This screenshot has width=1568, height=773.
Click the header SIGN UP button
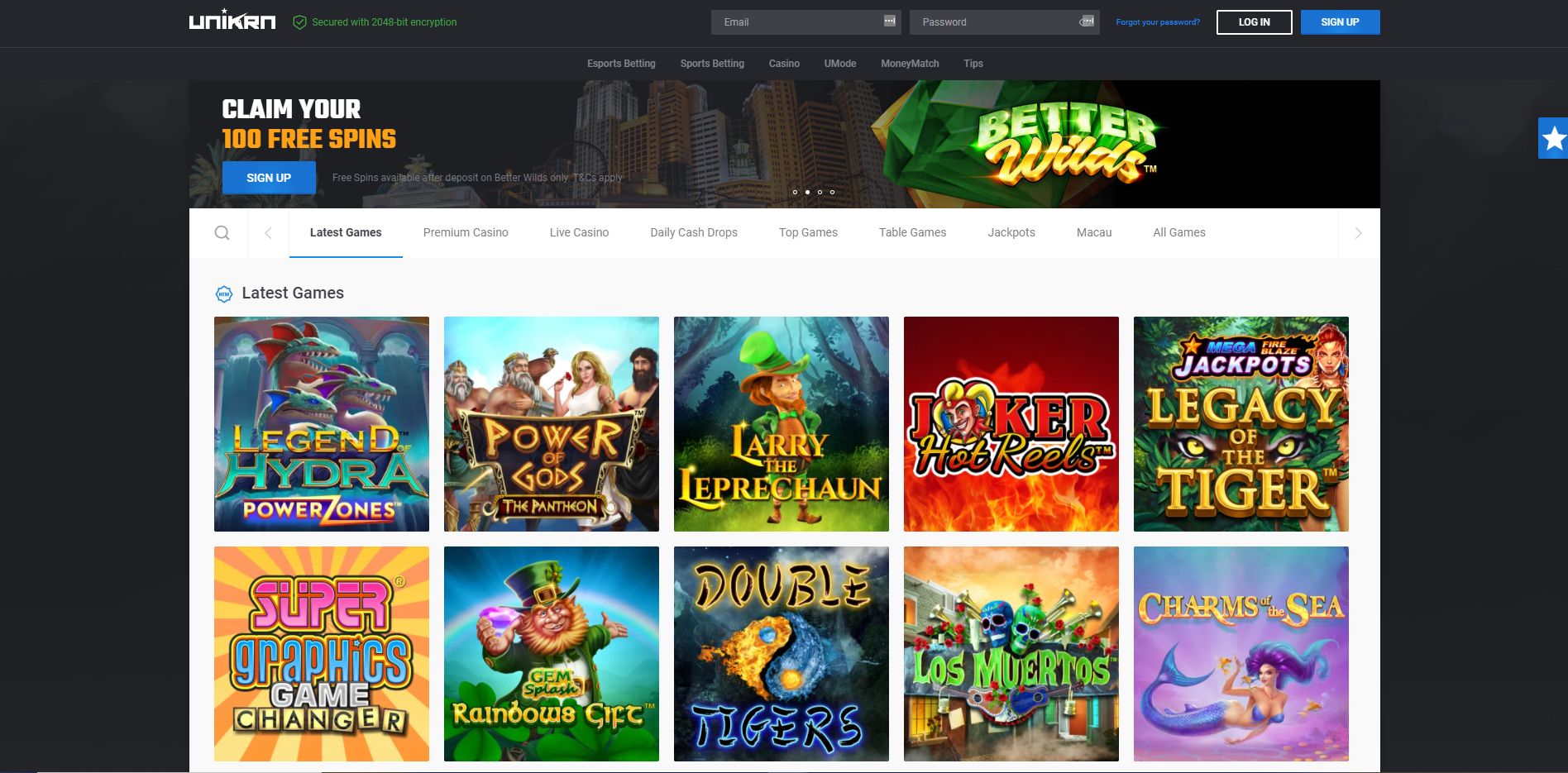click(1340, 22)
